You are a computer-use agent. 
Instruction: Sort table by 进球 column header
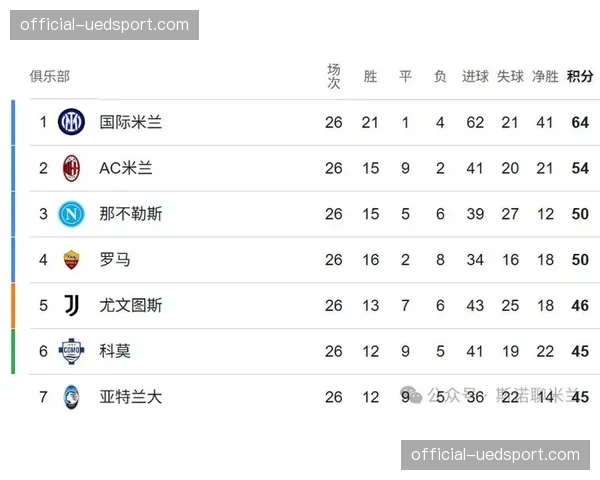point(475,76)
